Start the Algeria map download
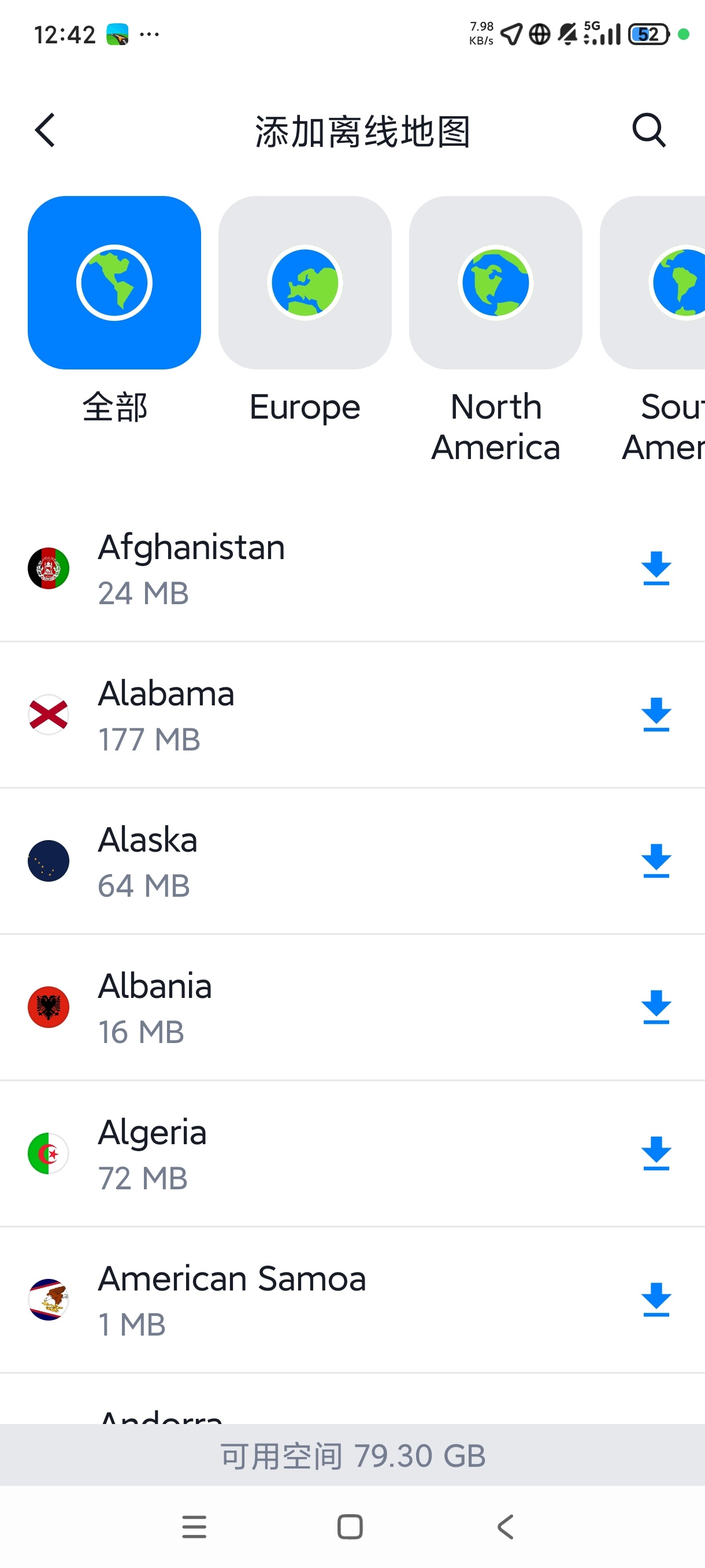The image size is (705, 1568). [656, 1153]
